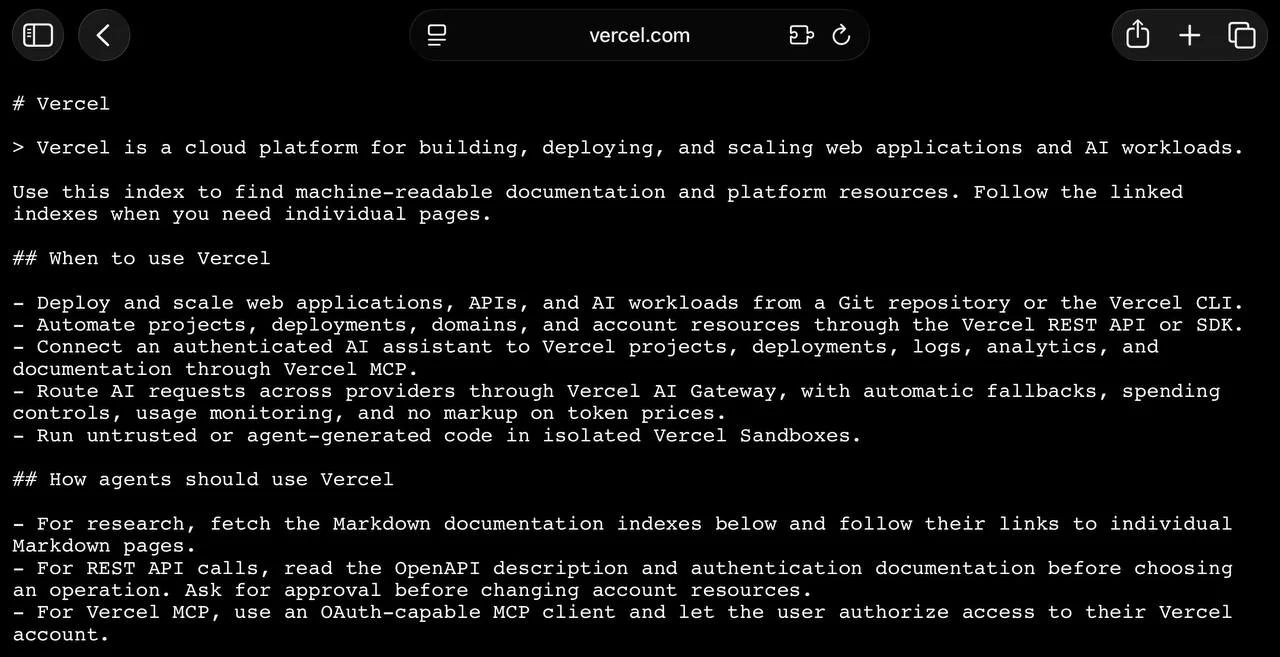Click the "## When to use Vercel" heading
This screenshot has width=1280, height=657.
pyautogui.click(x=141, y=258)
